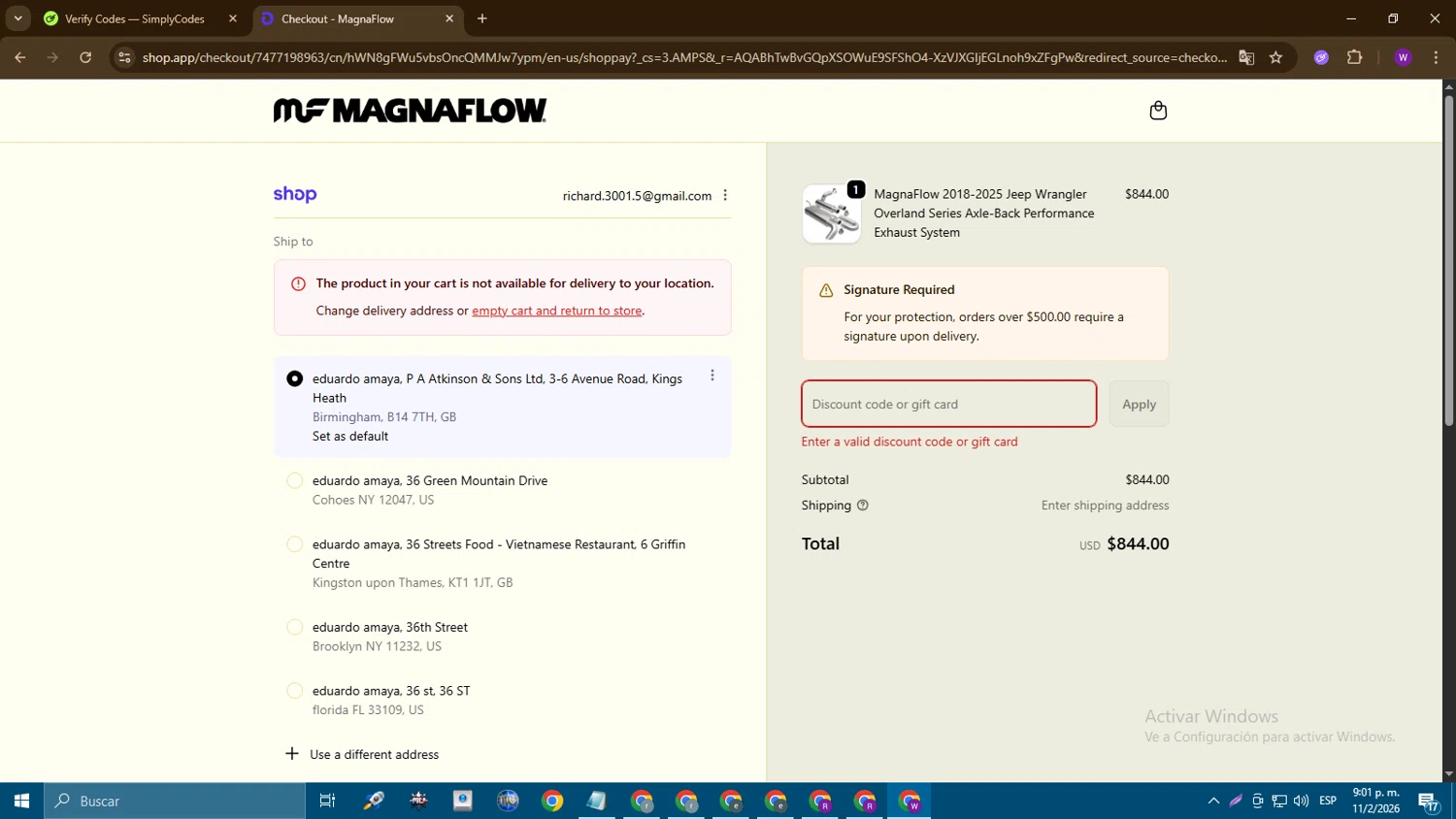Image resolution: width=1456 pixels, height=819 pixels.
Task: Click the Jeep Wrangler exhaust product thumbnail
Action: pyautogui.click(x=831, y=213)
